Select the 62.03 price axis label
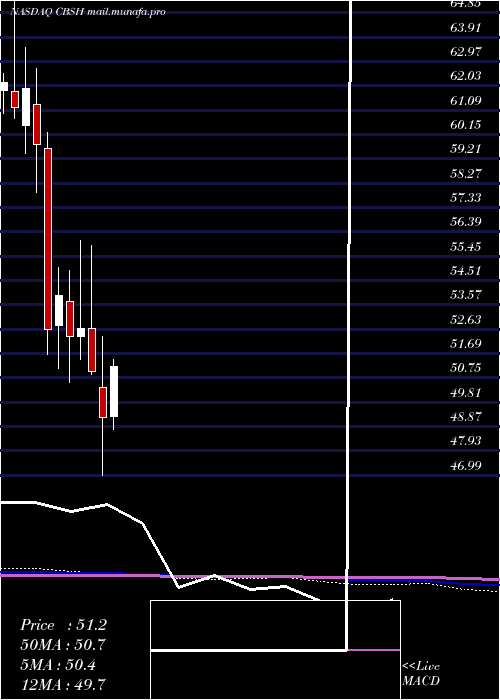Viewport: 500px width, 700px height. pos(467,76)
